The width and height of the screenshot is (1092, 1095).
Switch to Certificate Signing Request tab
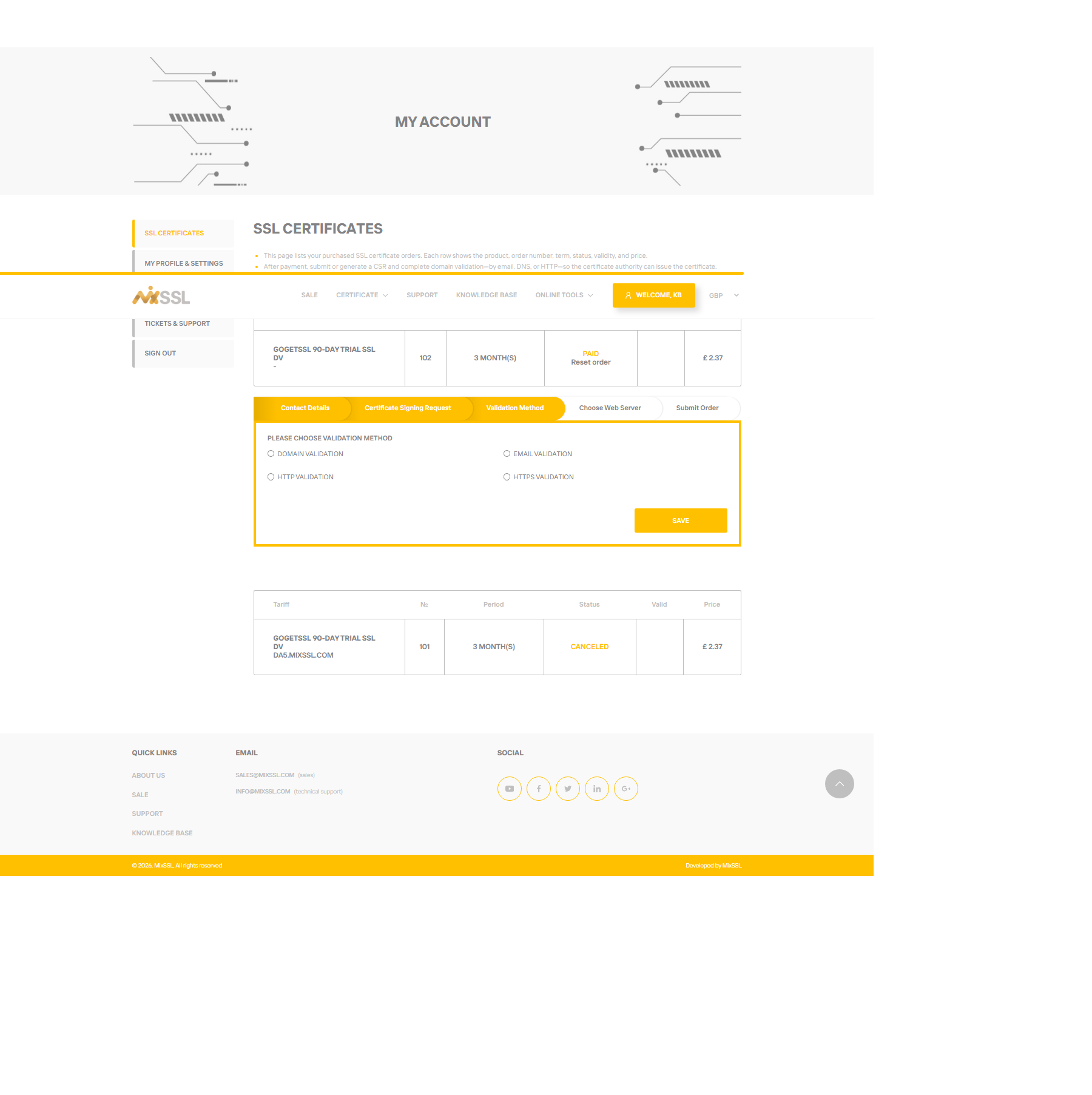click(408, 408)
